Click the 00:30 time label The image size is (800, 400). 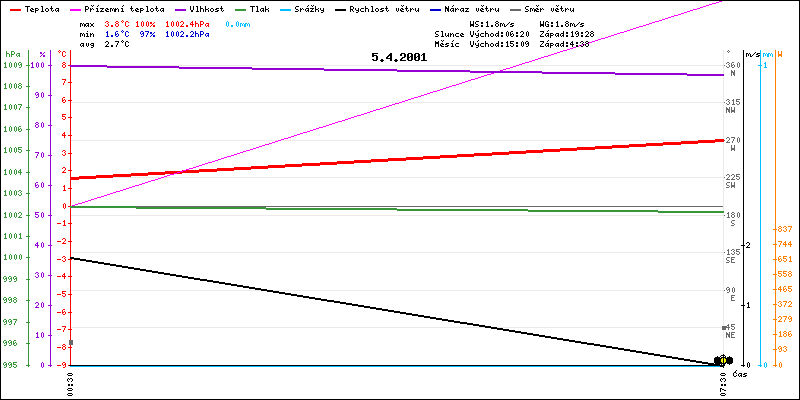71,384
